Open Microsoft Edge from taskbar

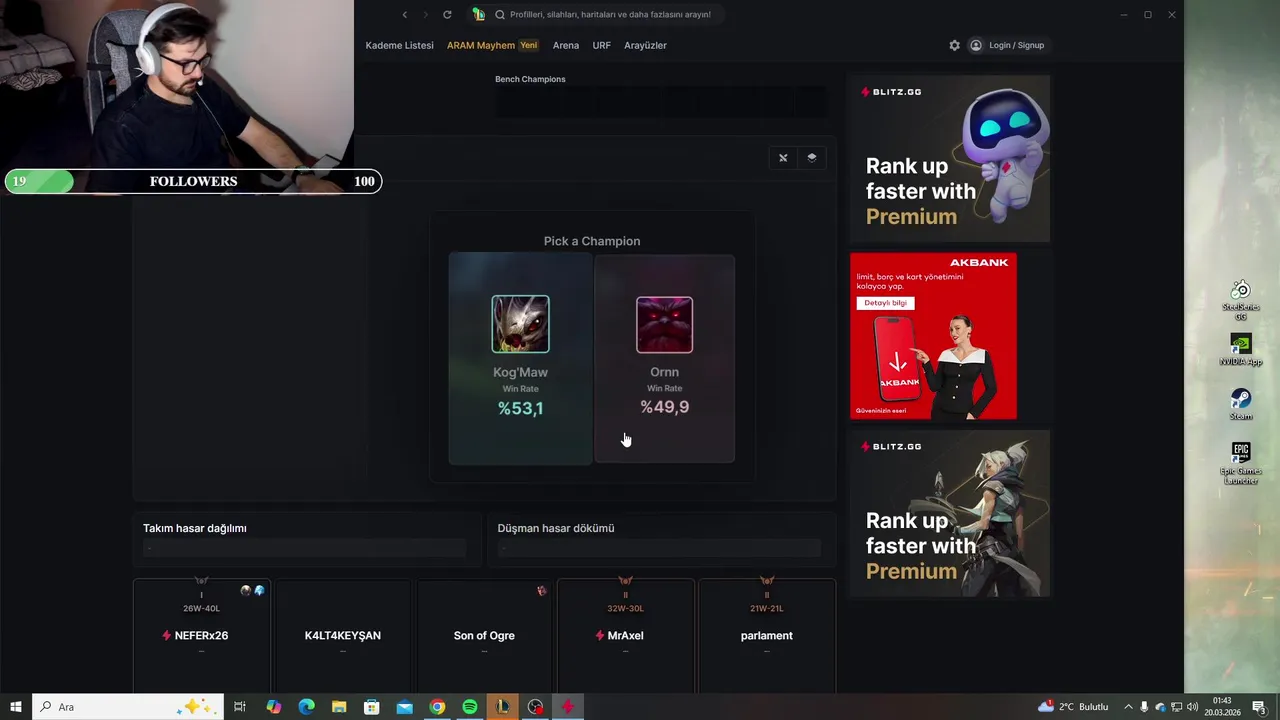click(306, 707)
